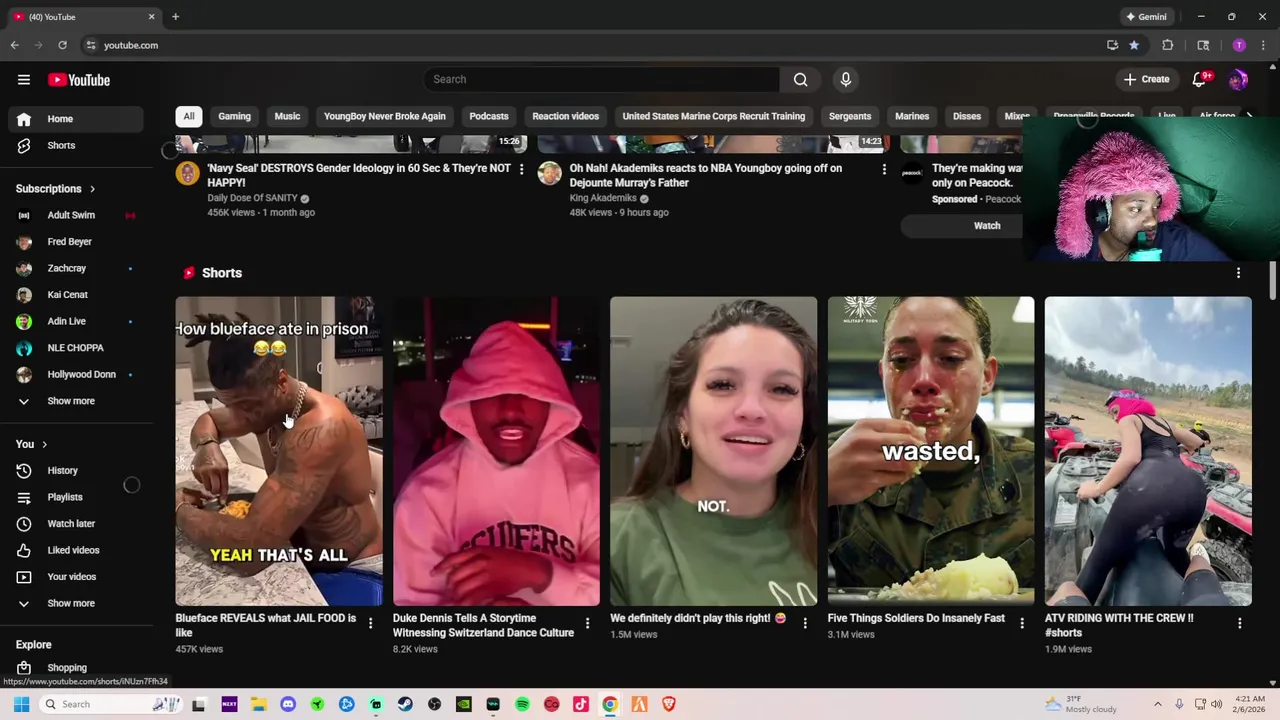Image resolution: width=1280 pixels, height=720 pixels.
Task: Expand the You section chevron
Action: (44, 445)
